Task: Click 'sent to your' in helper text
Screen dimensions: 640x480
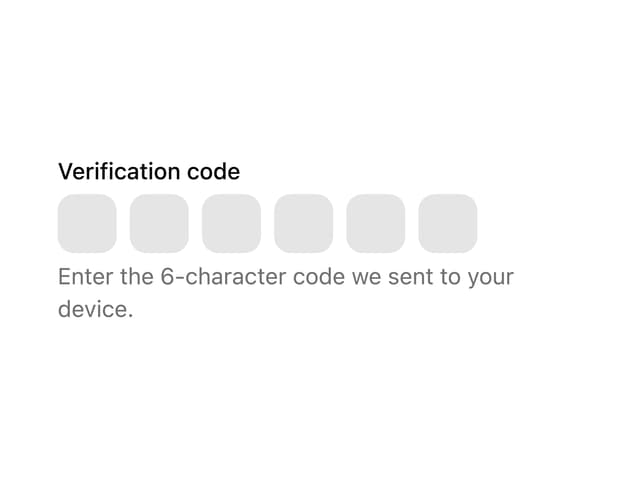Action: (451, 278)
